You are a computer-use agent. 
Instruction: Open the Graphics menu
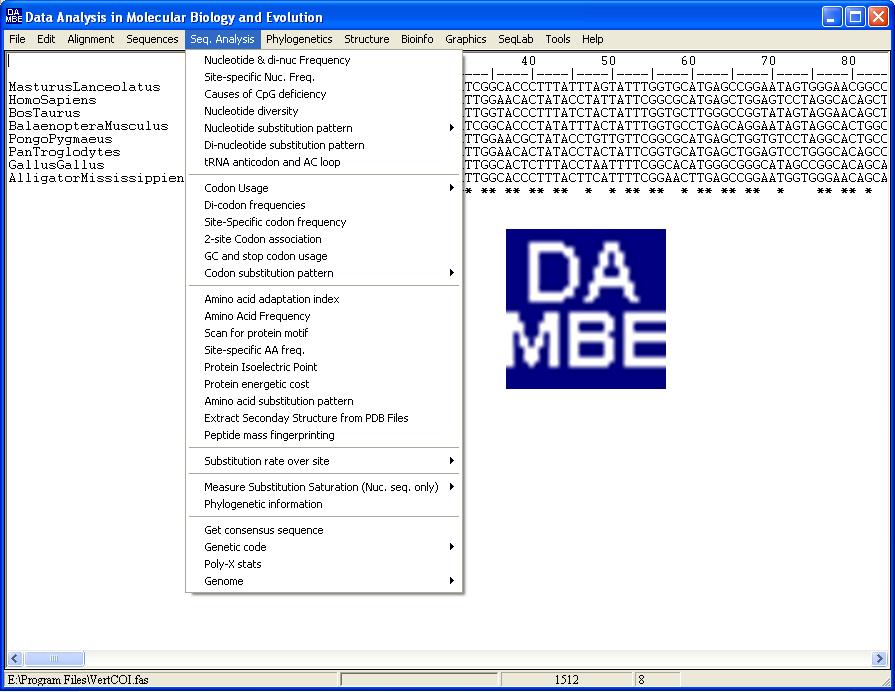(x=466, y=39)
